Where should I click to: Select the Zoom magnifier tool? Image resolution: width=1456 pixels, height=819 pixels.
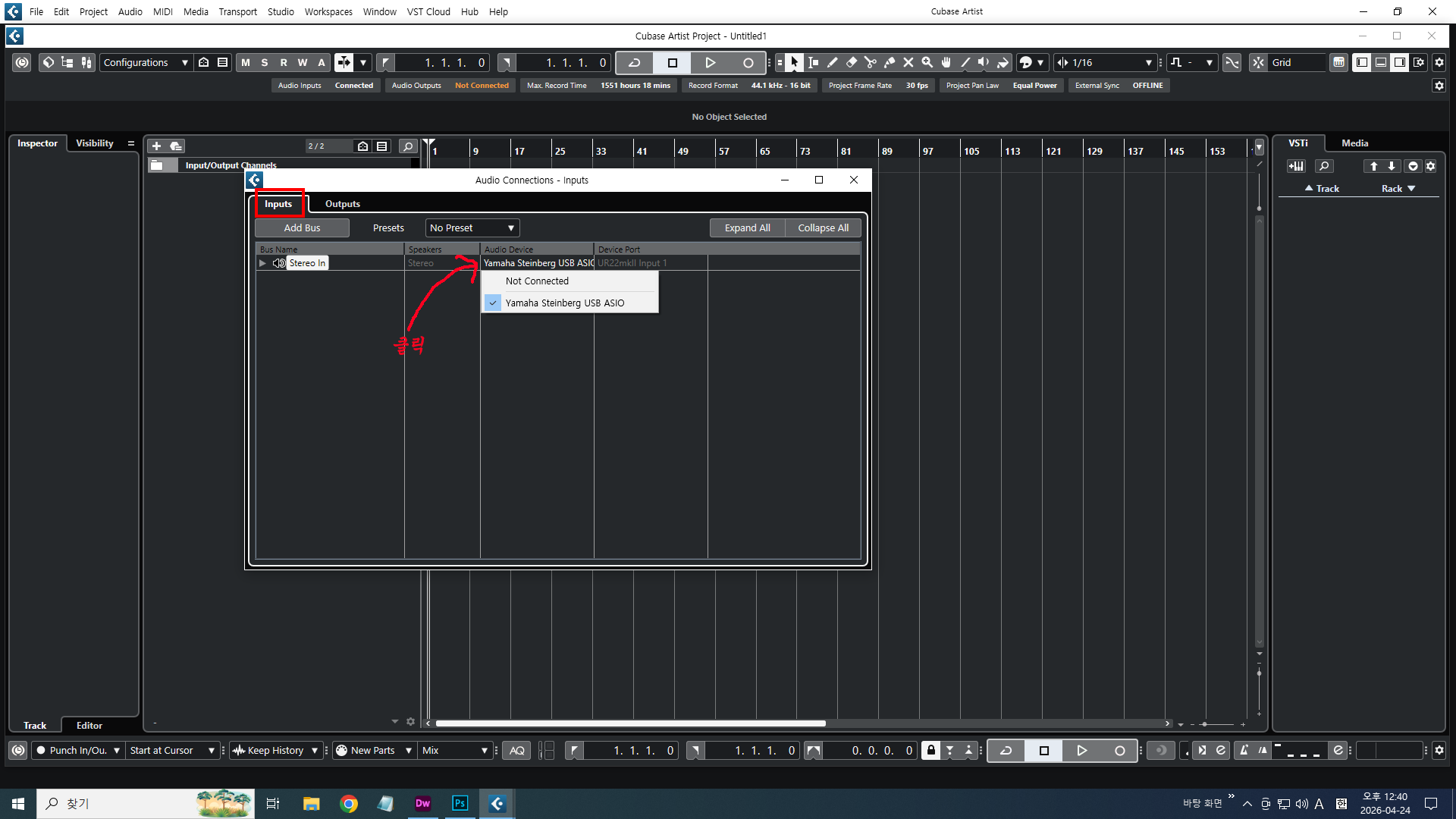pyautogui.click(x=927, y=62)
